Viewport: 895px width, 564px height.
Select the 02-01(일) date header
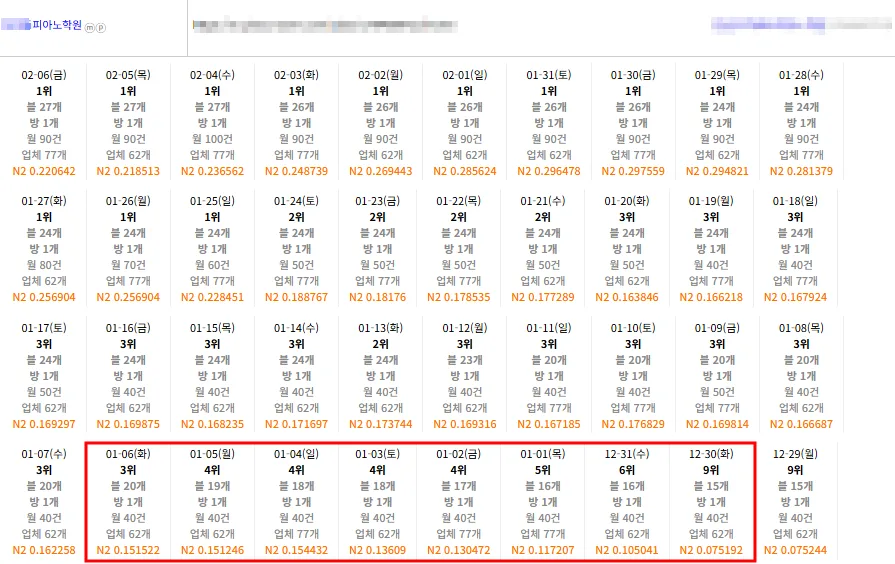[465, 75]
